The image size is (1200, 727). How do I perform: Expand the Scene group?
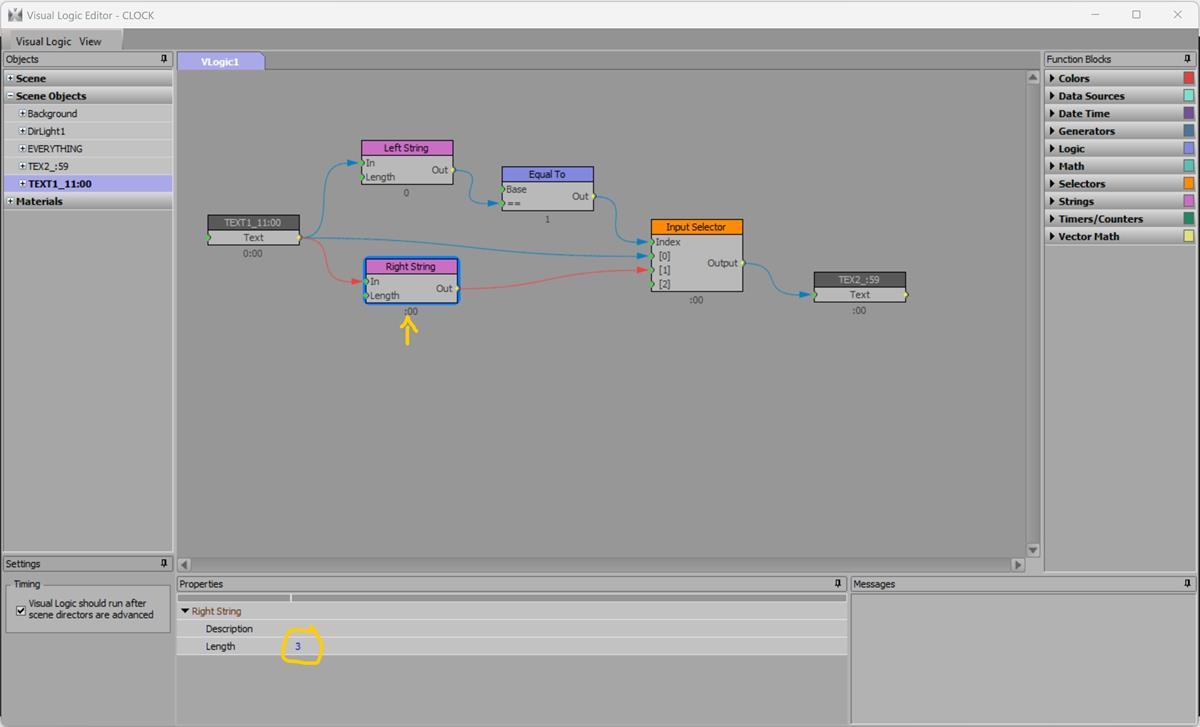point(10,78)
